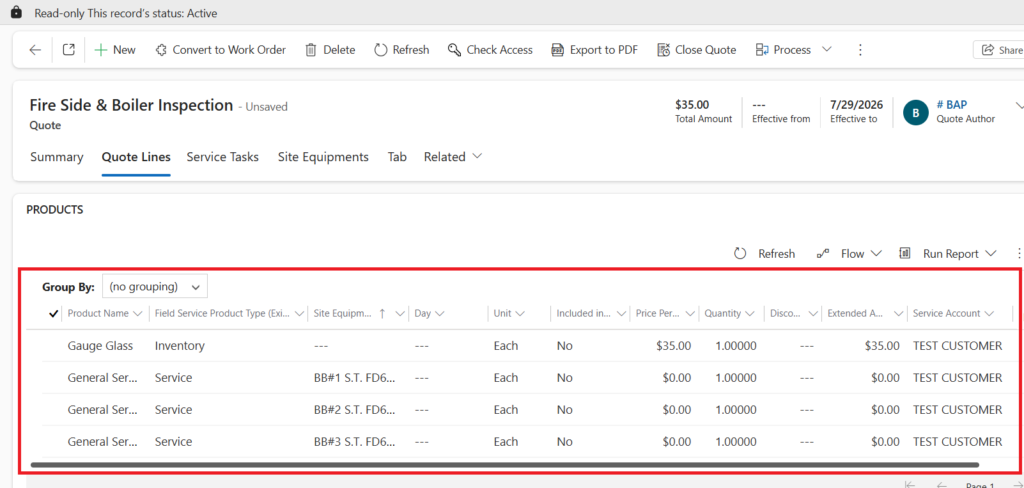Click the Gauge Glass product cell
This screenshot has height=488, width=1024.
coord(101,346)
